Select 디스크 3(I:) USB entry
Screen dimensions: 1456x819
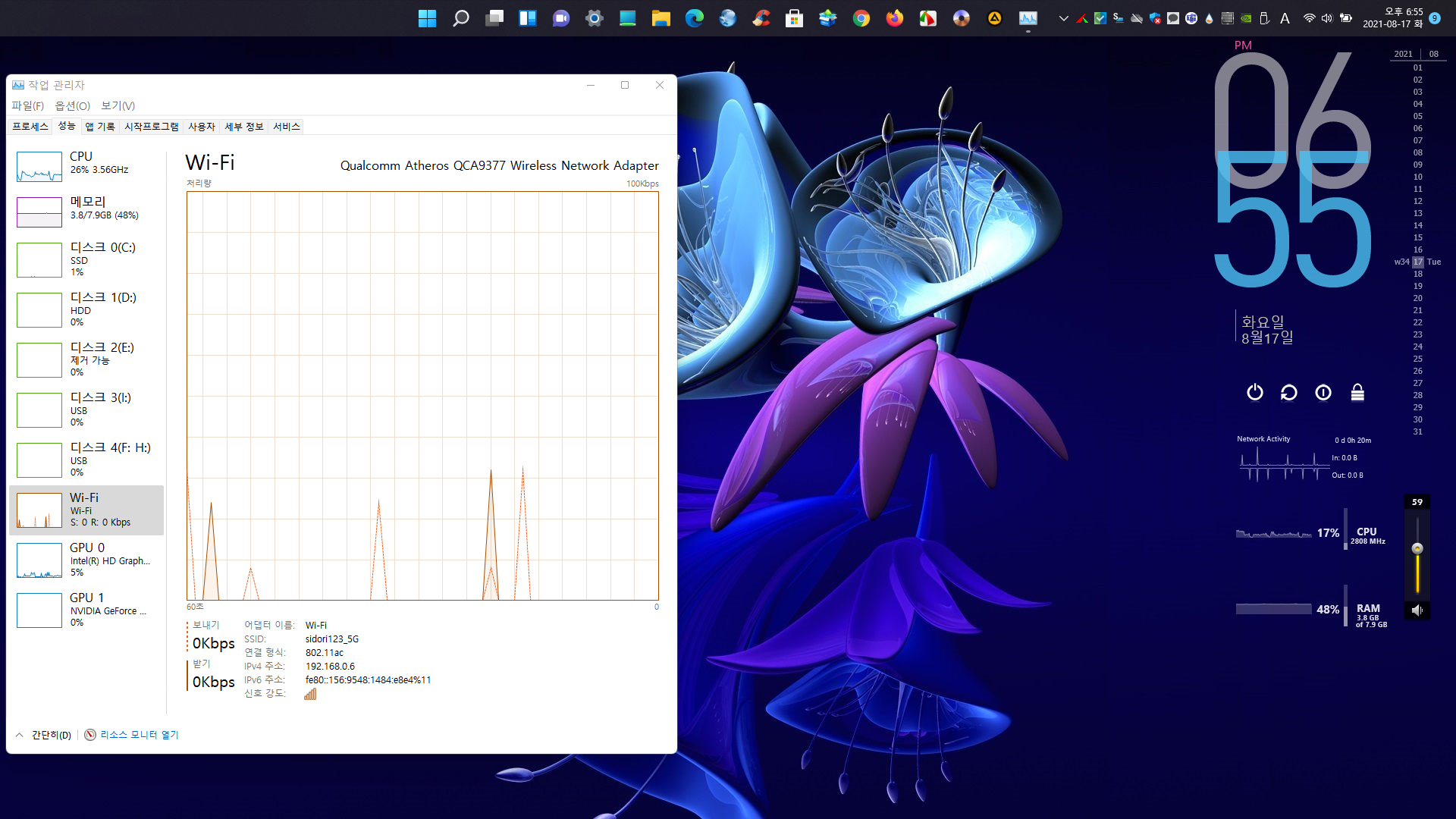86,409
